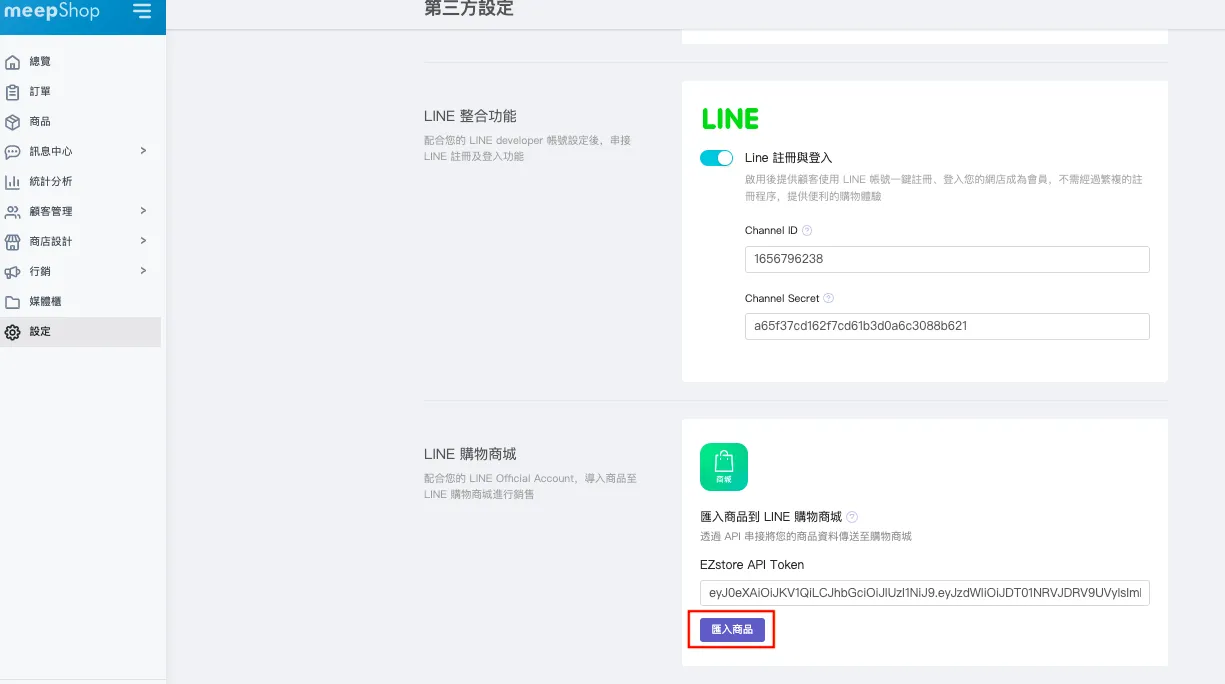1225x684 pixels.
Task: Click the 商店設計 storefront icon
Action: (x=13, y=242)
